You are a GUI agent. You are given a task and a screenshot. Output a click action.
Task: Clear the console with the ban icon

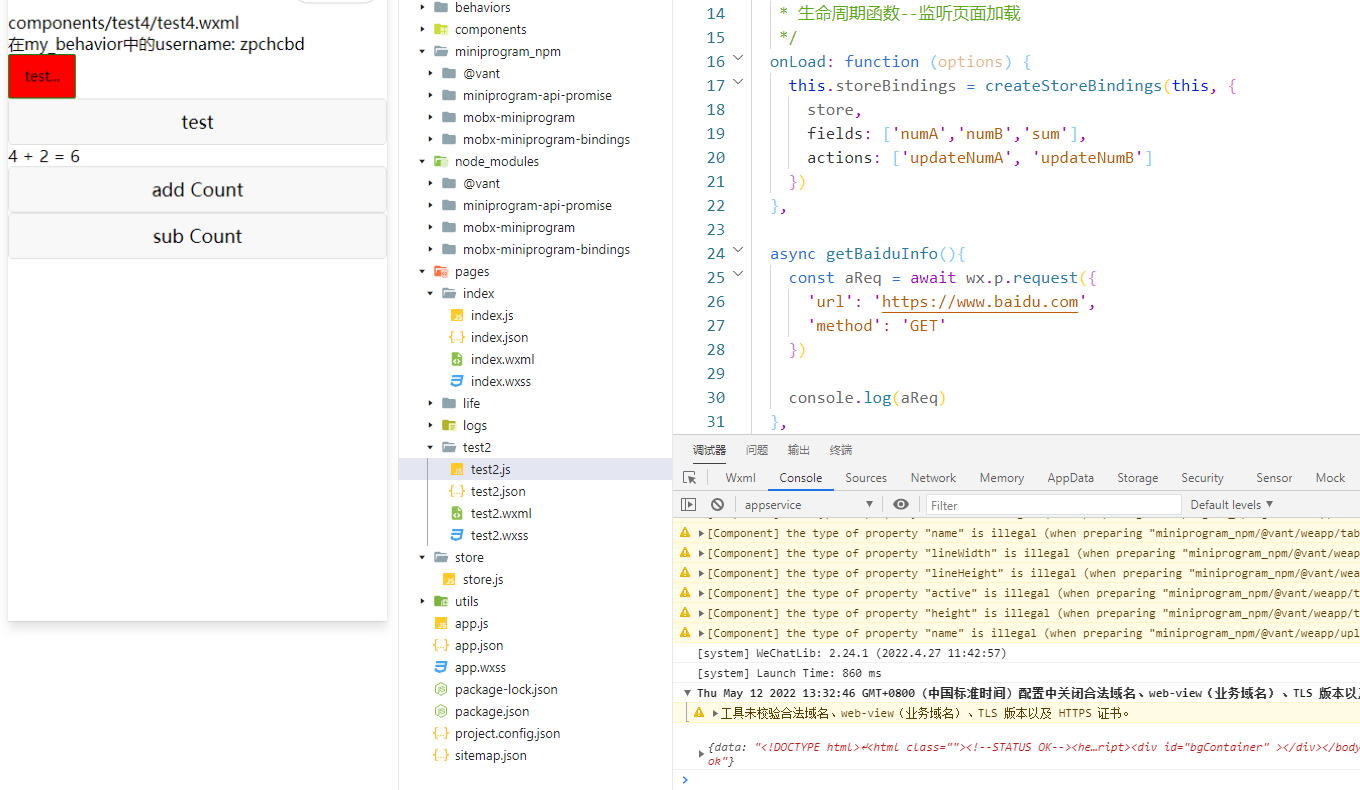(717, 505)
